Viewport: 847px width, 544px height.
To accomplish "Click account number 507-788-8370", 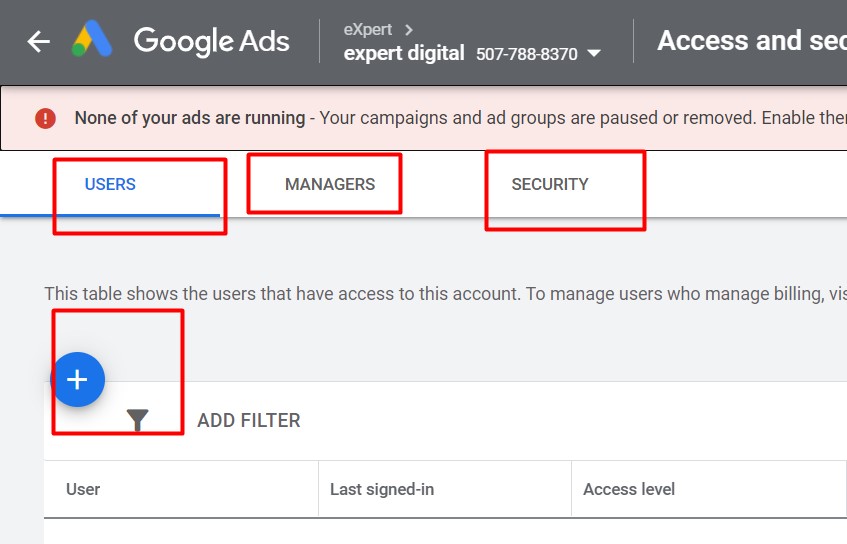I will (527, 54).
